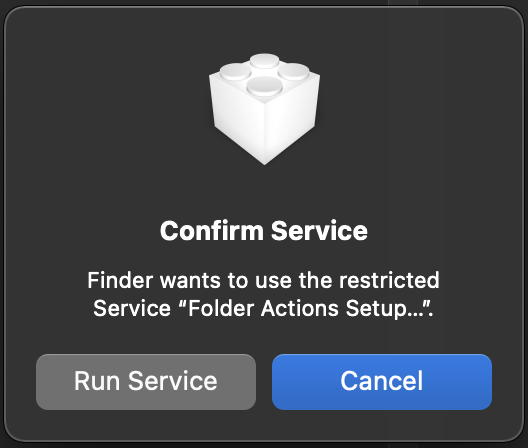Click the left stud of brick icon
This screenshot has height=448, width=528.
(235, 72)
